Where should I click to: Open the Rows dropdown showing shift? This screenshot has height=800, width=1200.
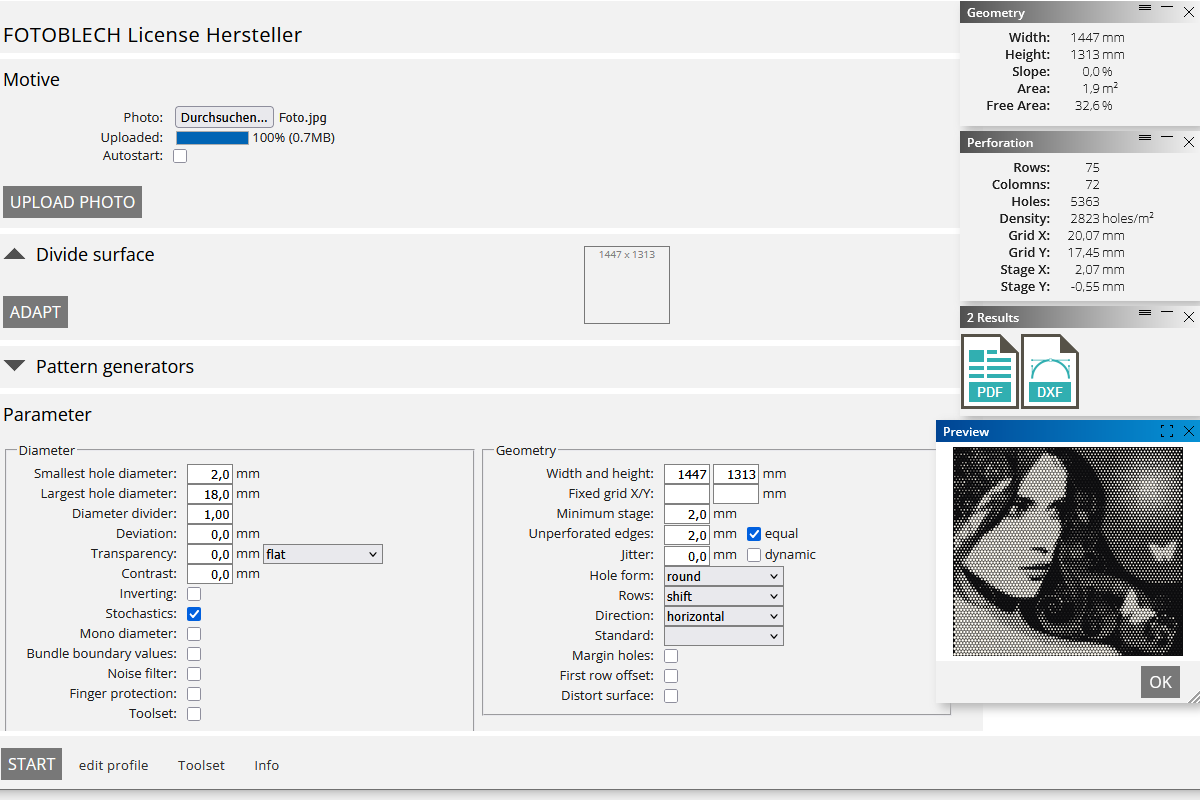point(724,596)
